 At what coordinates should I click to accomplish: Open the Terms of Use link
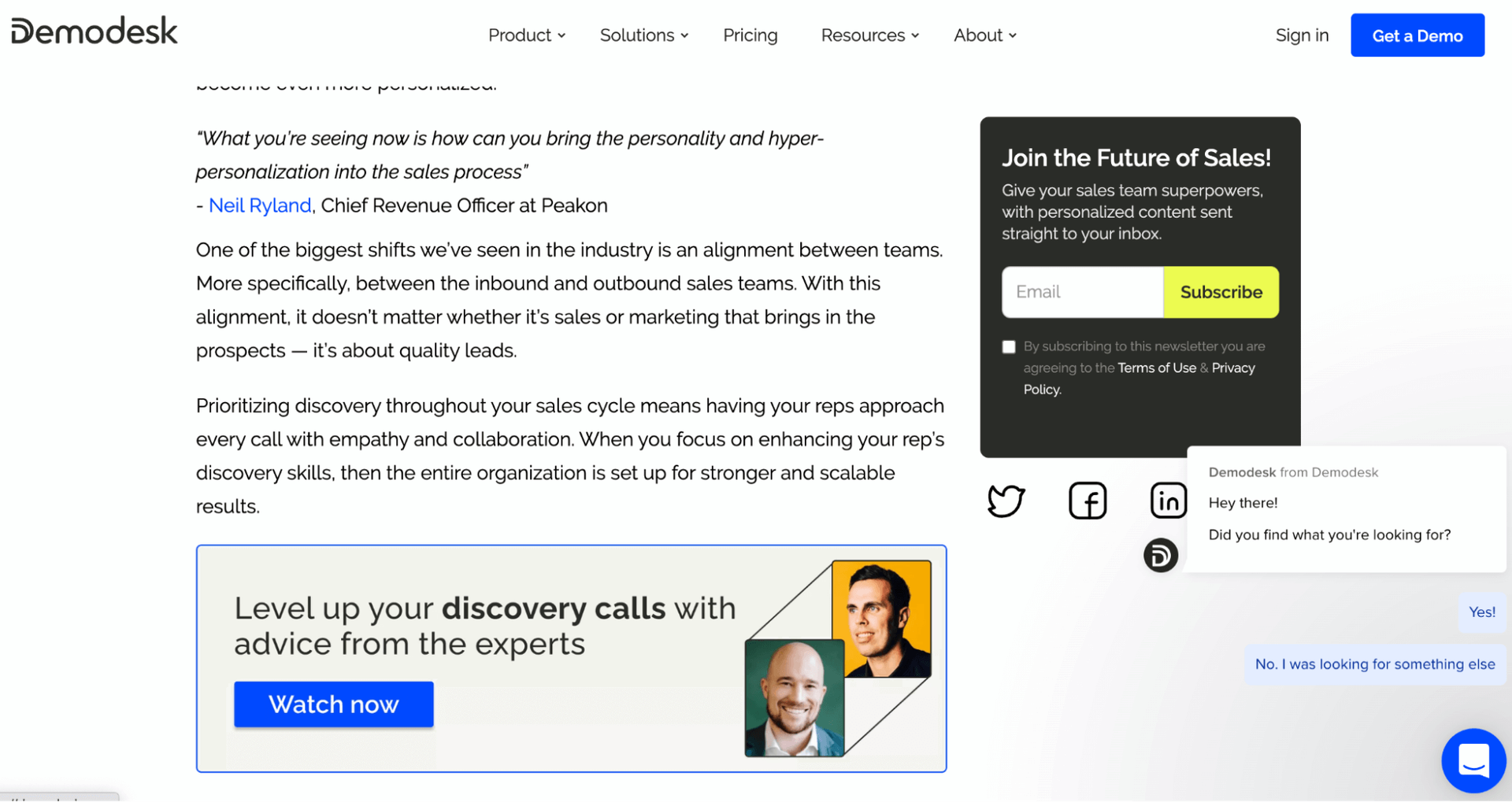point(1156,368)
